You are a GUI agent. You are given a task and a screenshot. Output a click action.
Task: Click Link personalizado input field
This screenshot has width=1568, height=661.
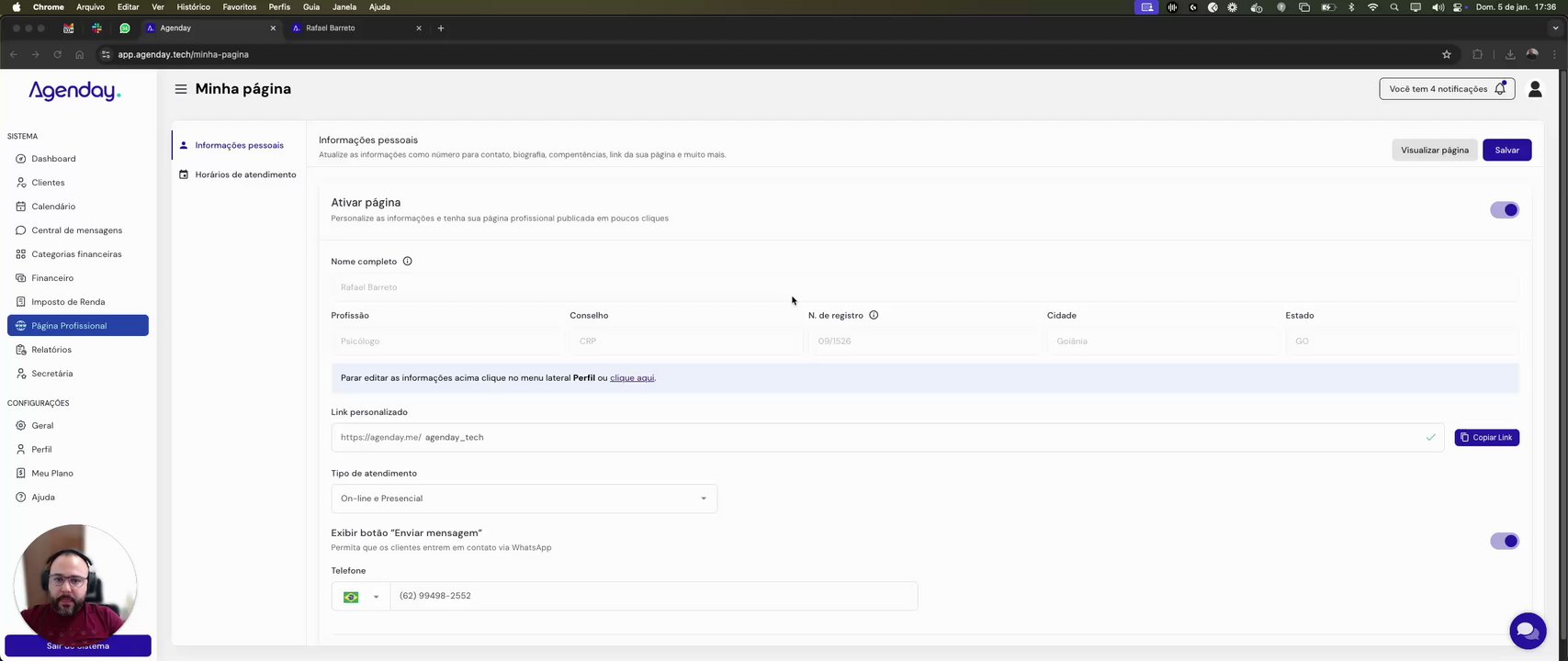887,438
